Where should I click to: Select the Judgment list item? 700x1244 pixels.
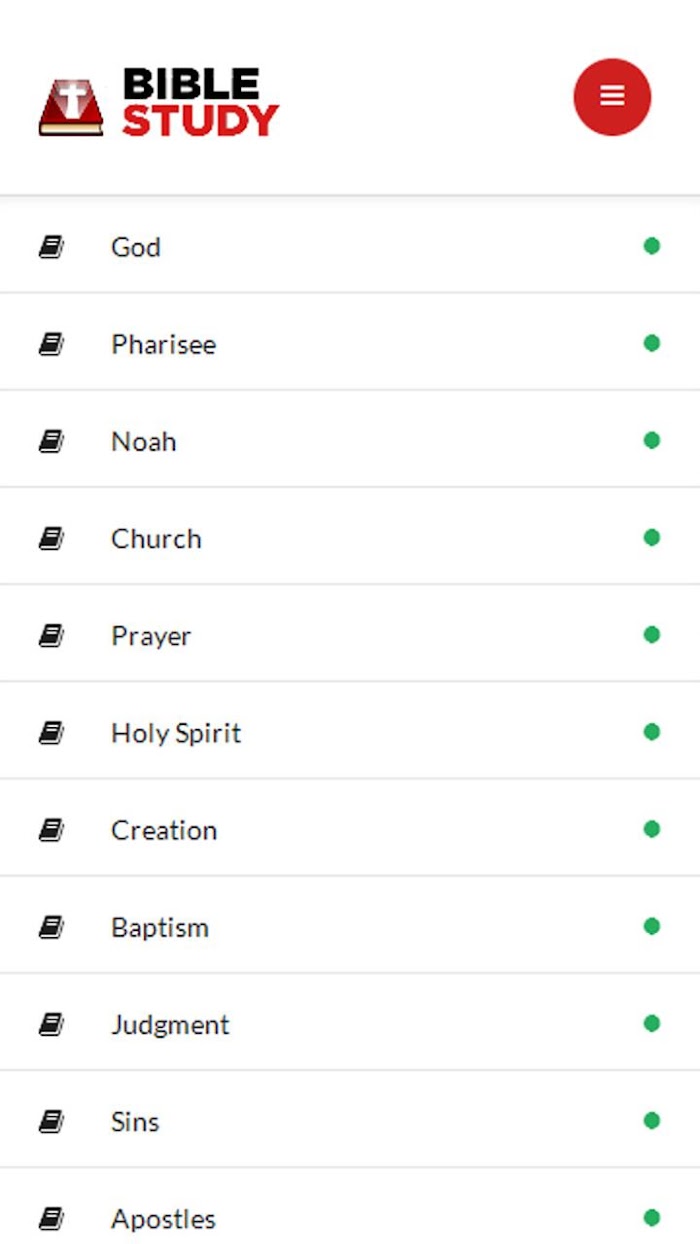pyautogui.click(x=350, y=1022)
